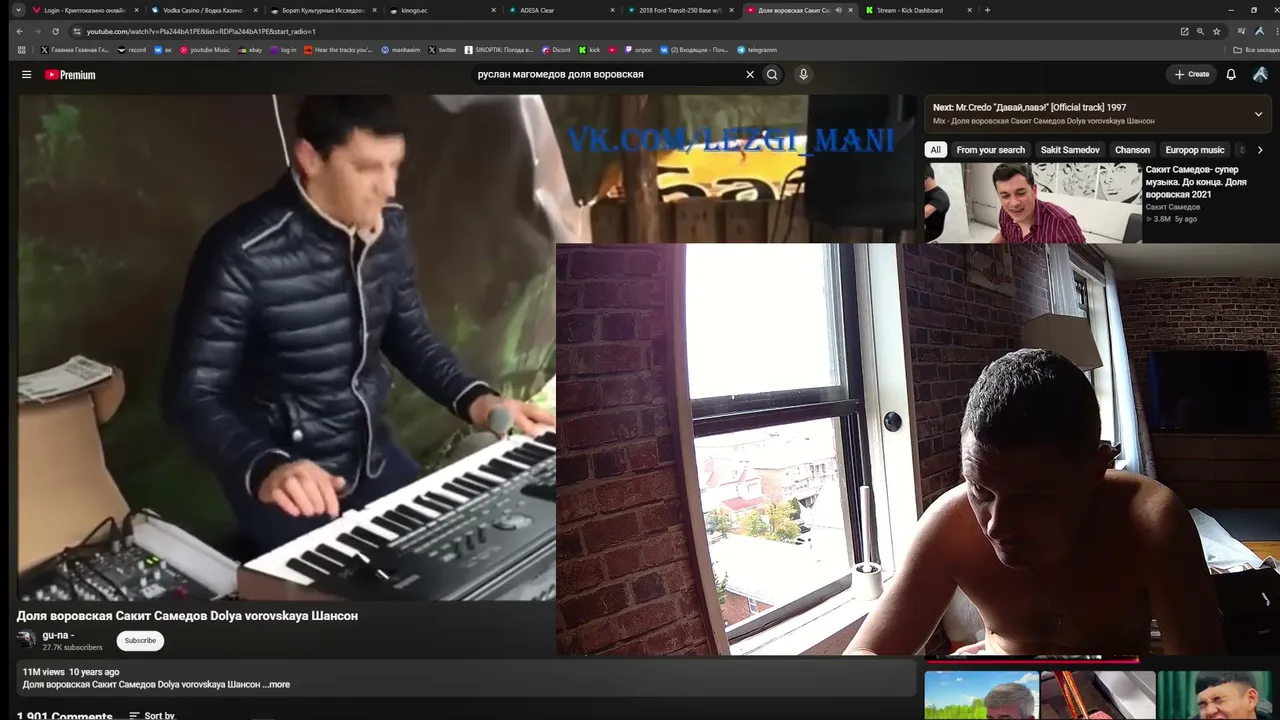The height and width of the screenshot is (720, 1280).
Task: Expand the Mix playlist 'Next' panel
Action: click(1258, 114)
